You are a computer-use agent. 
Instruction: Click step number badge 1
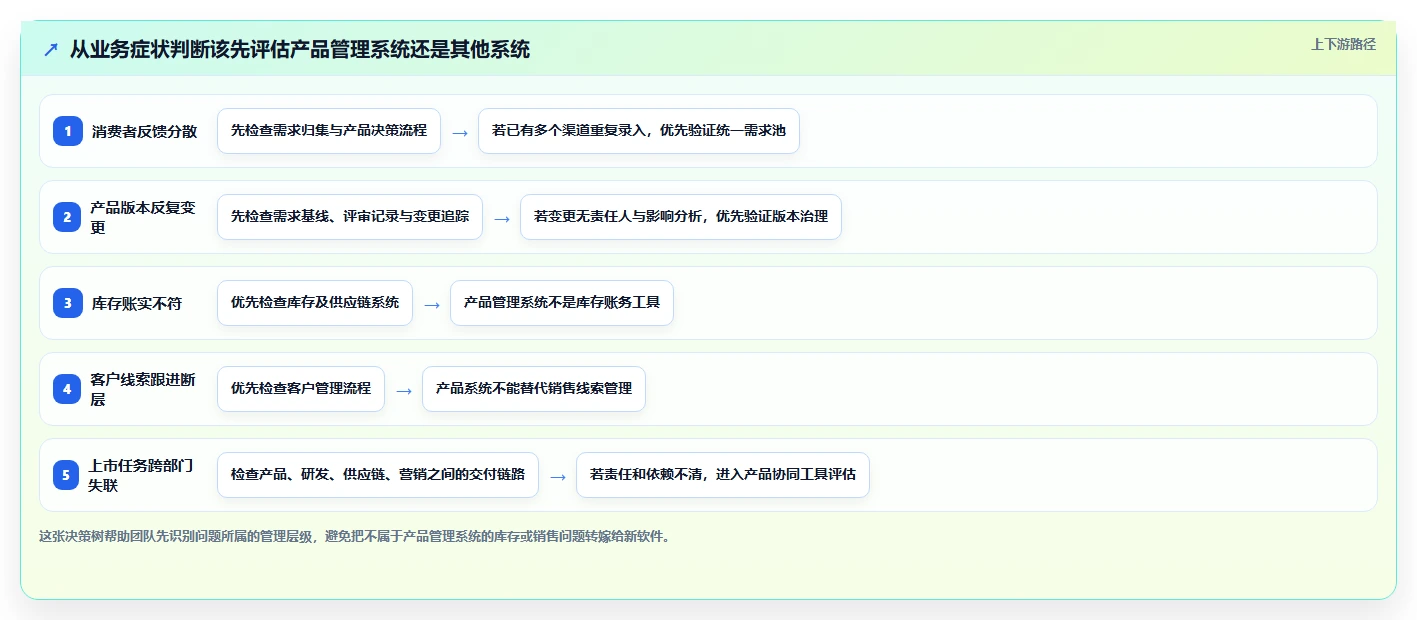click(x=68, y=131)
